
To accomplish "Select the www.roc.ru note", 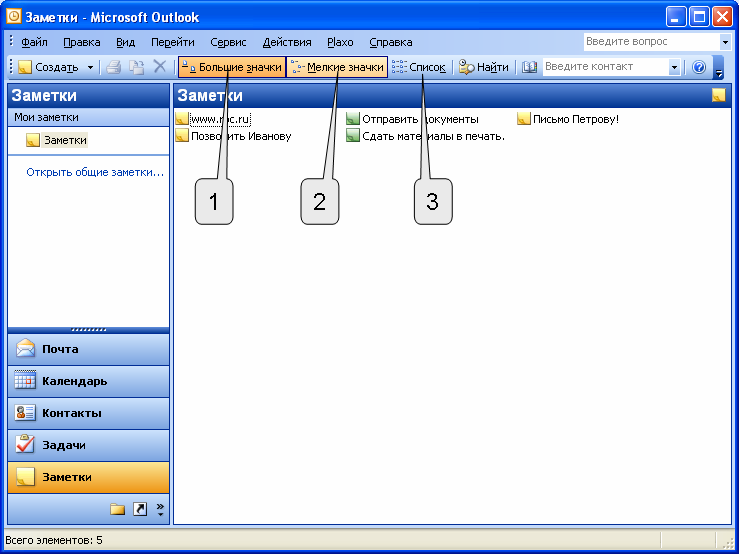I will (220, 119).
